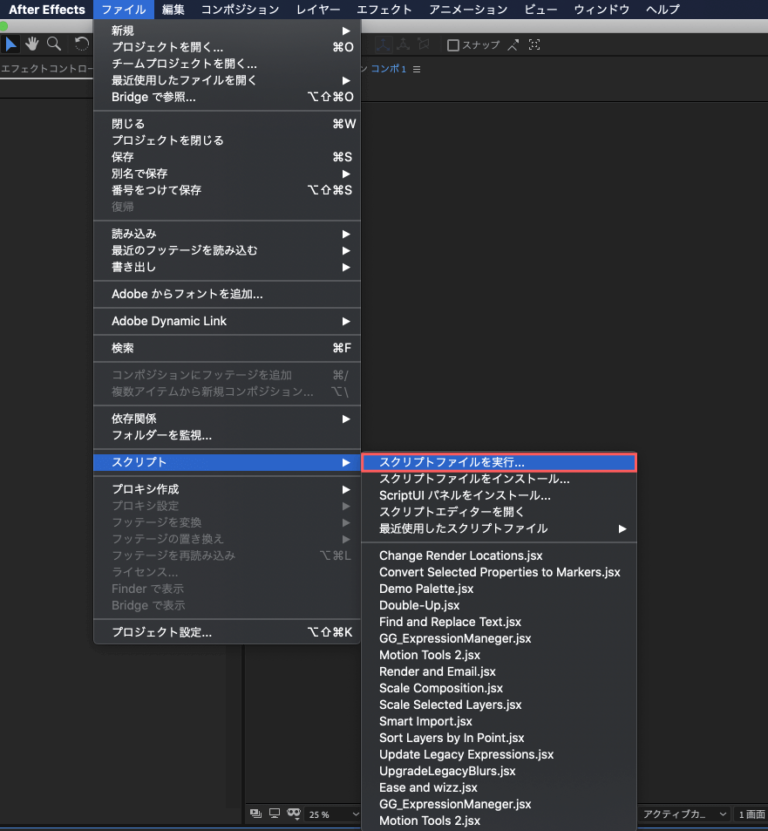This screenshot has height=831, width=768.
Task: Click the monitor icon in the viewer footer
Action: coord(275,814)
